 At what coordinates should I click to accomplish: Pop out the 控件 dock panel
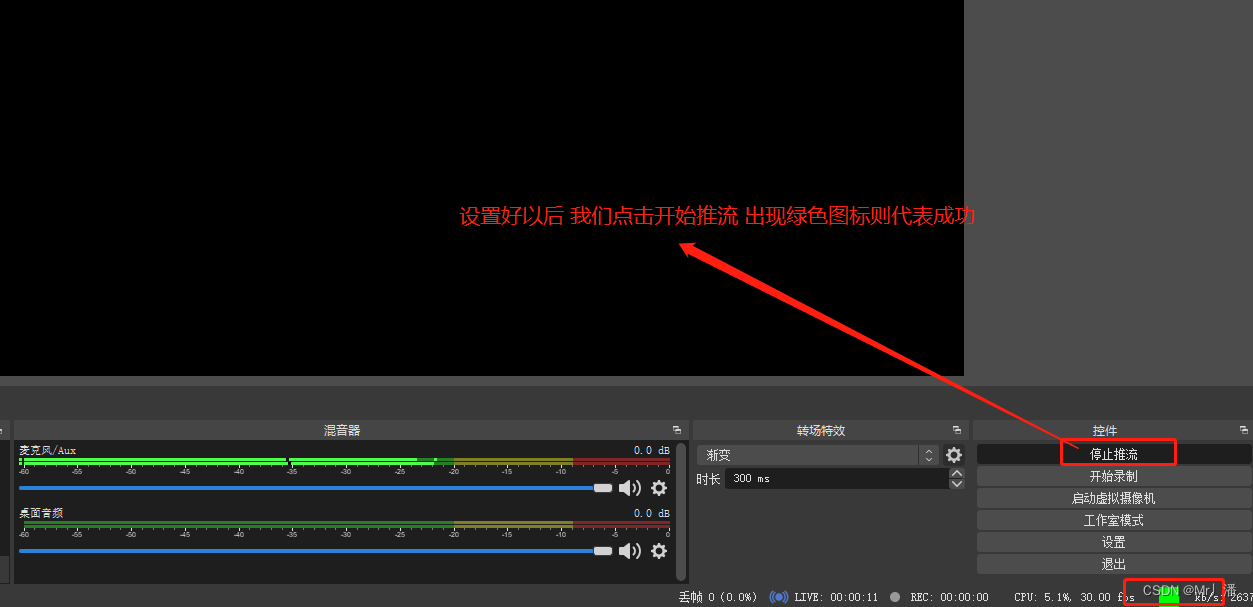(x=1243, y=430)
